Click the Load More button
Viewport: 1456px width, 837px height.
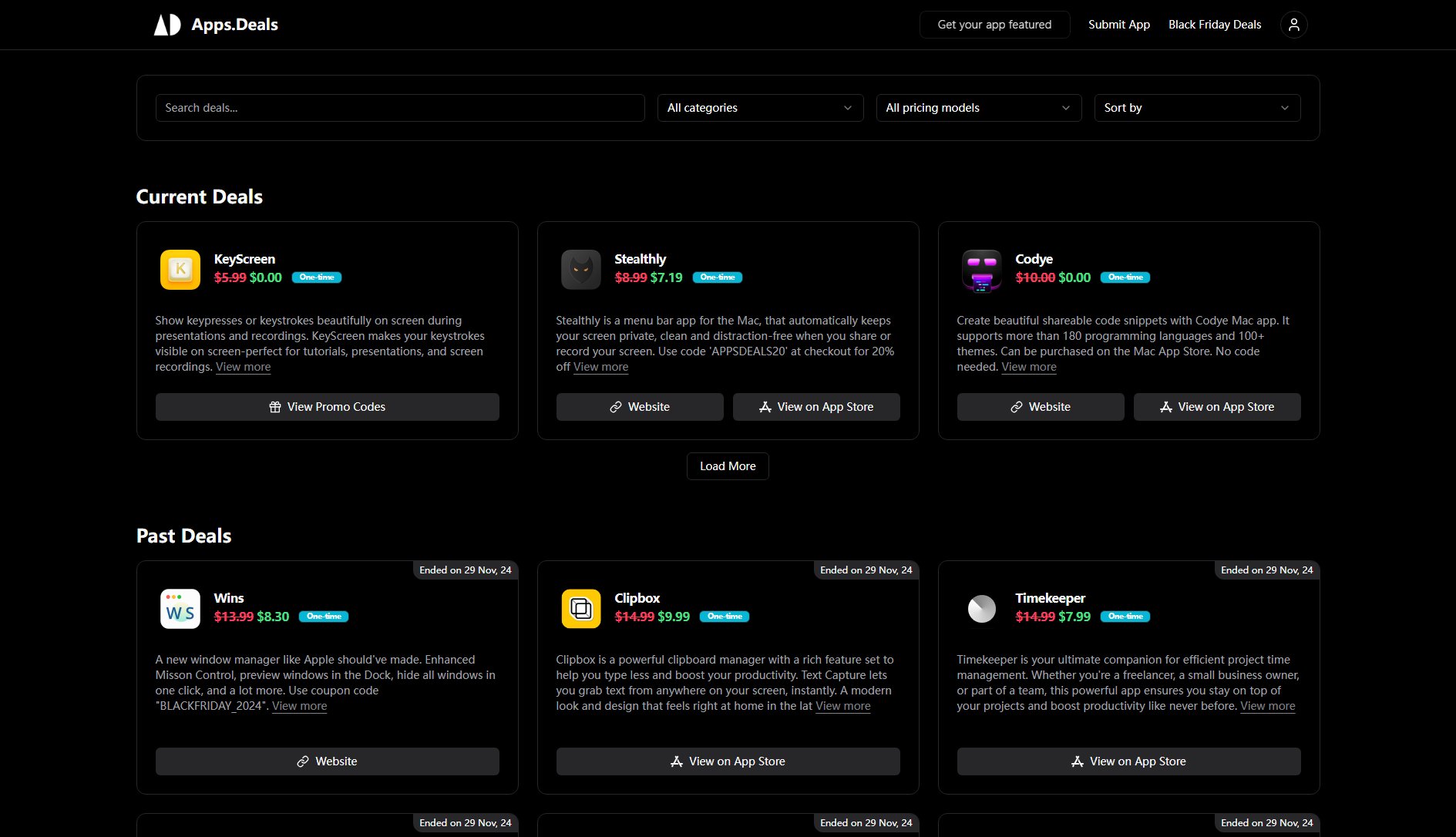point(727,466)
